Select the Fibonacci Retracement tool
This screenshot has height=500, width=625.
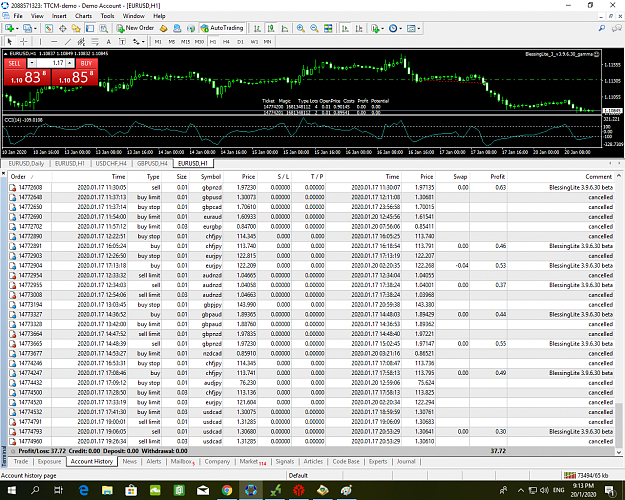[95, 41]
